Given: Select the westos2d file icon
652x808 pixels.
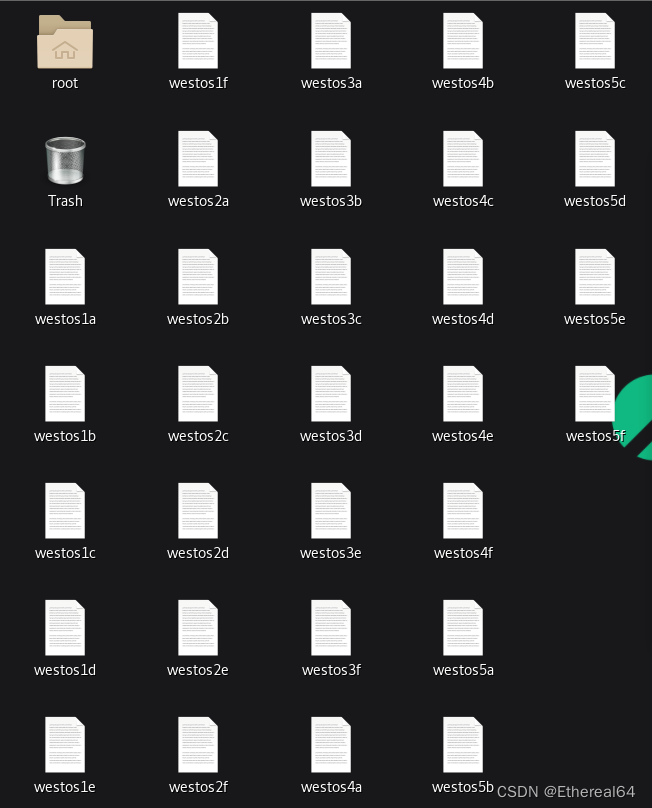Looking at the screenshot, I should click(x=198, y=511).
